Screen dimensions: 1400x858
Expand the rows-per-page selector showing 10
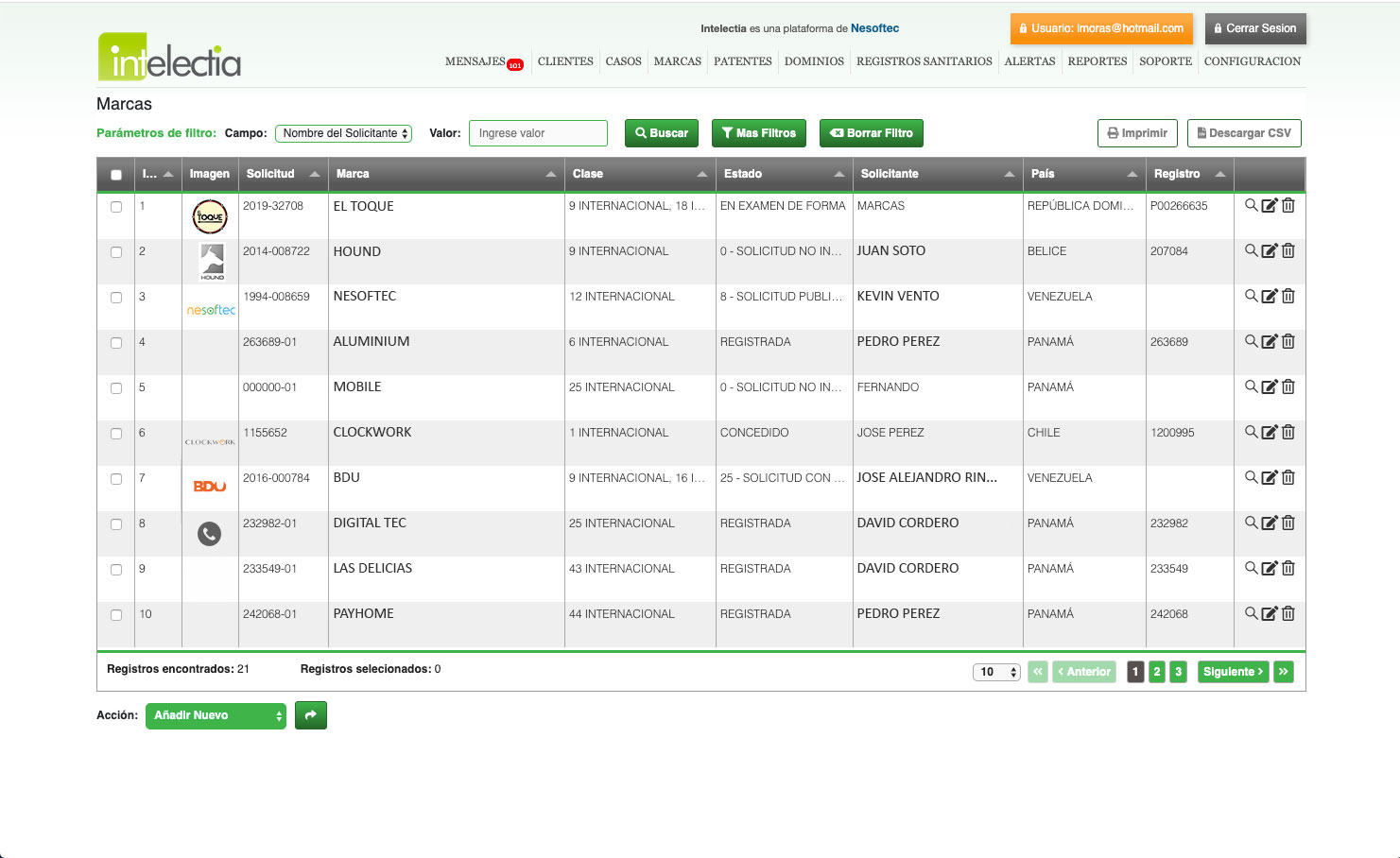pyautogui.click(x=996, y=672)
